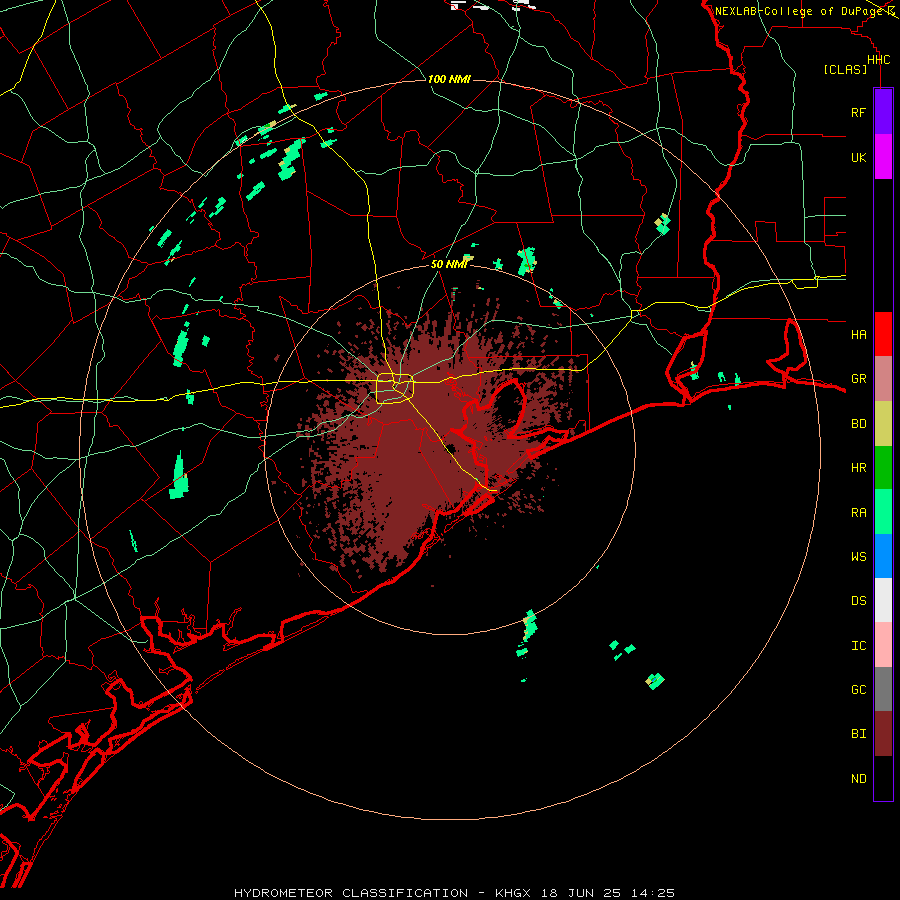Click the UK magenta legend swatch
The image size is (900, 900).
(x=883, y=157)
